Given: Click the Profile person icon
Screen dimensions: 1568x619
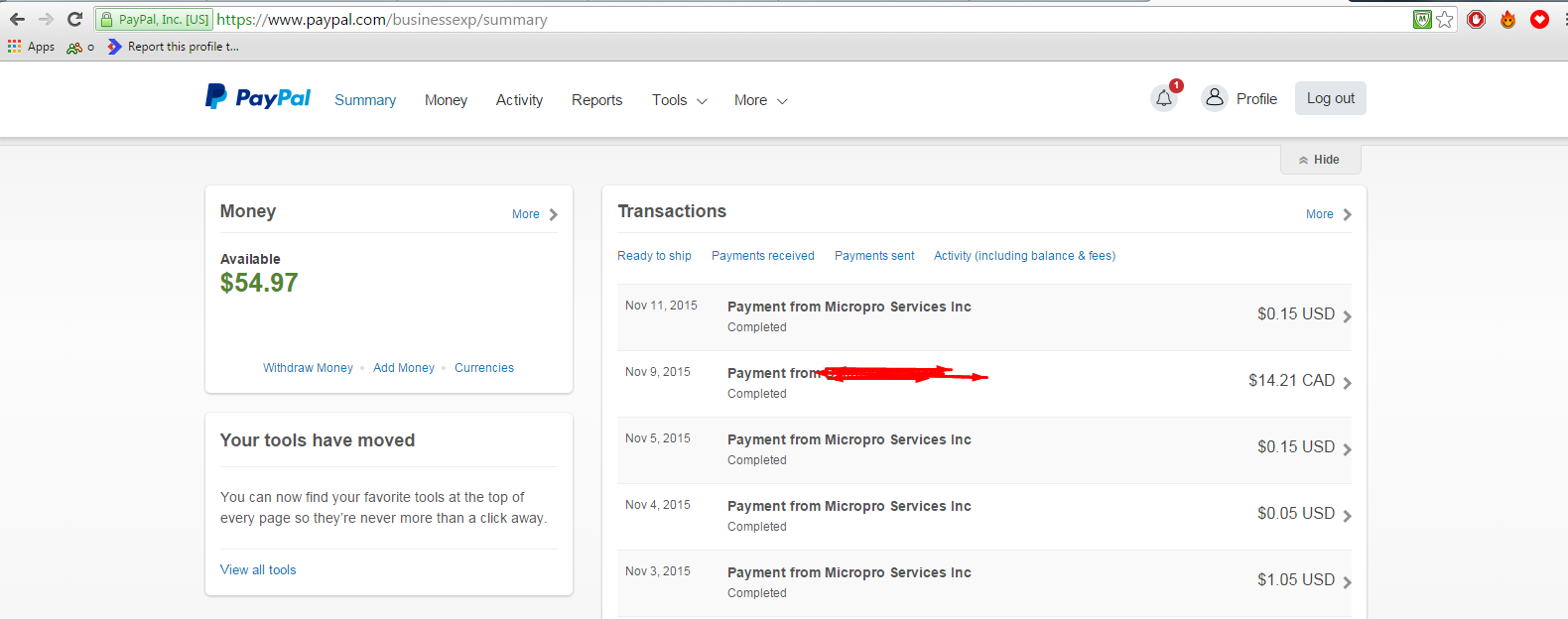Looking at the screenshot, I should coord(1214,98).
